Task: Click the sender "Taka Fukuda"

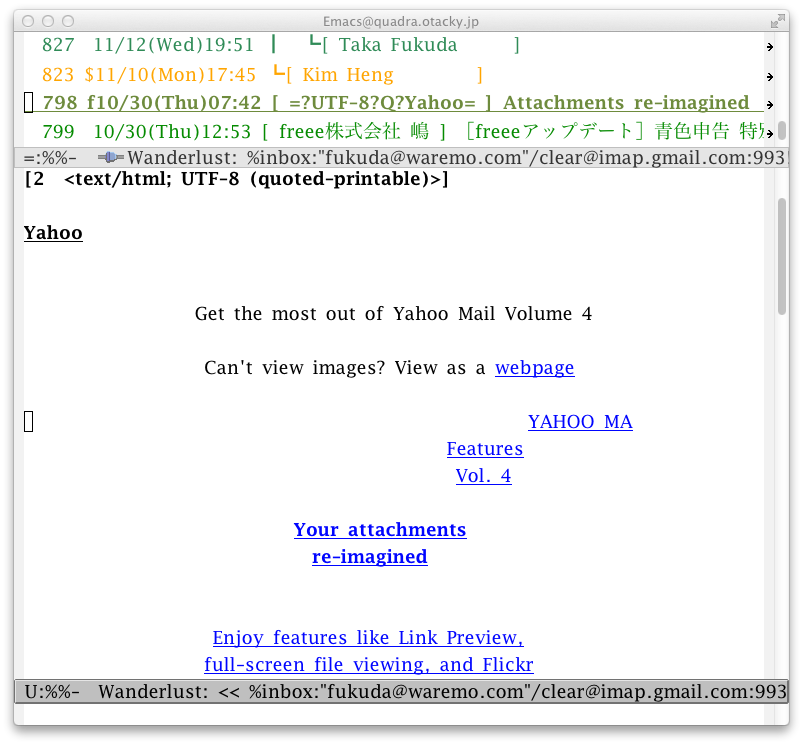Action: 398,45
